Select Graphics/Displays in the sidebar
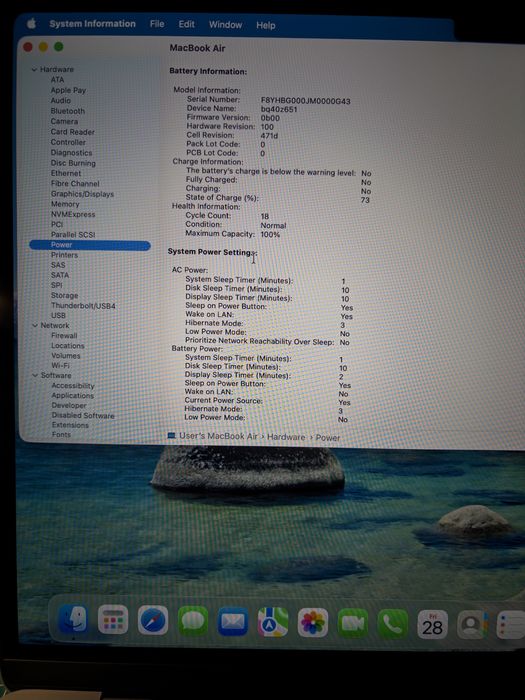 point(82,194)
